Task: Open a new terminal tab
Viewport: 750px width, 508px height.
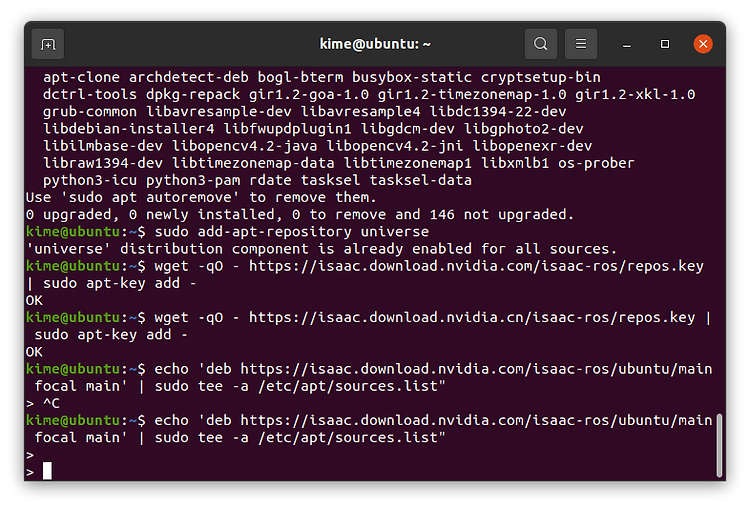Action: click(48, 44)
